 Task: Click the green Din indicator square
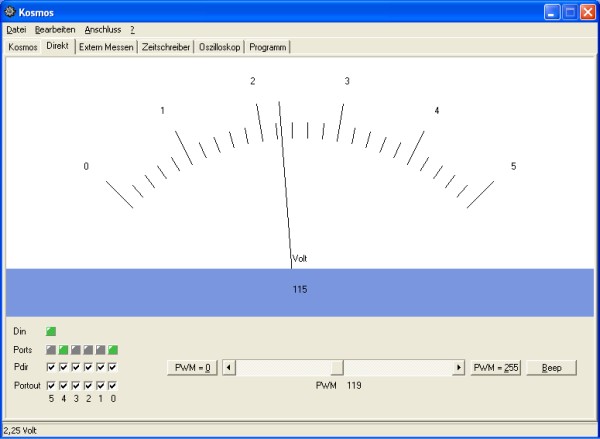pos(51,331)
